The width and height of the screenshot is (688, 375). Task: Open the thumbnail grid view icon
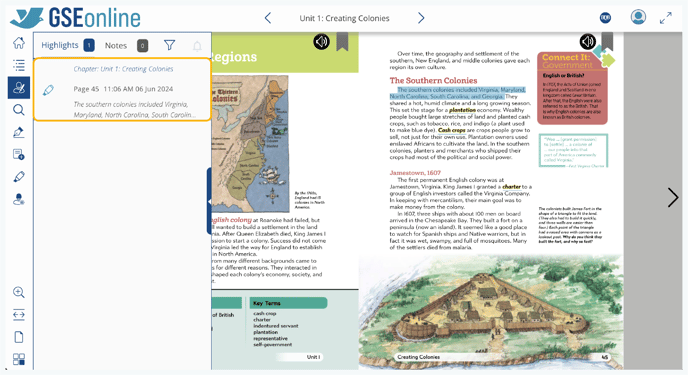19,359
